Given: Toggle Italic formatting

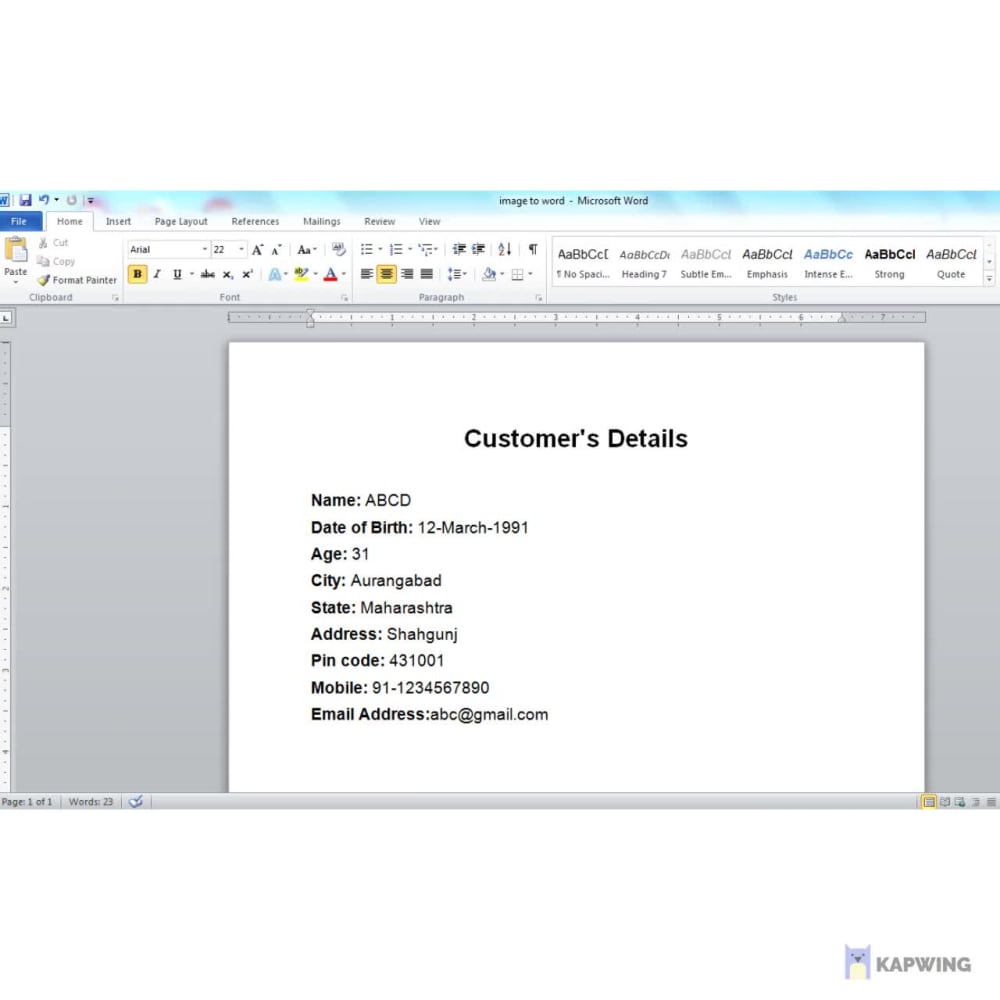Looking at the screenshot, I should [157, 274].
